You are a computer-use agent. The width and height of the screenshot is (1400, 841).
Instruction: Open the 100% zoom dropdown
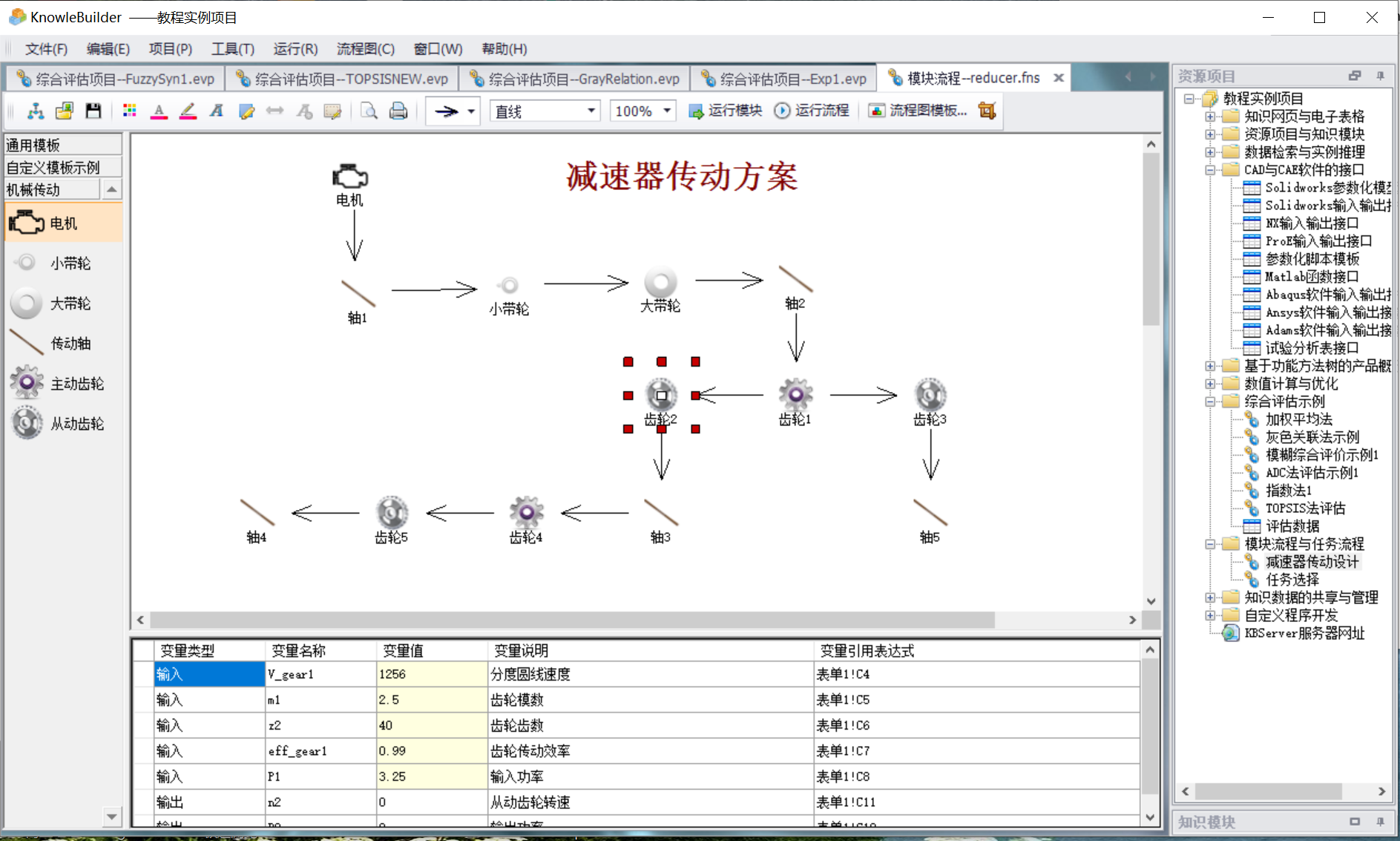pyautogui.click(x=667, y=111)
